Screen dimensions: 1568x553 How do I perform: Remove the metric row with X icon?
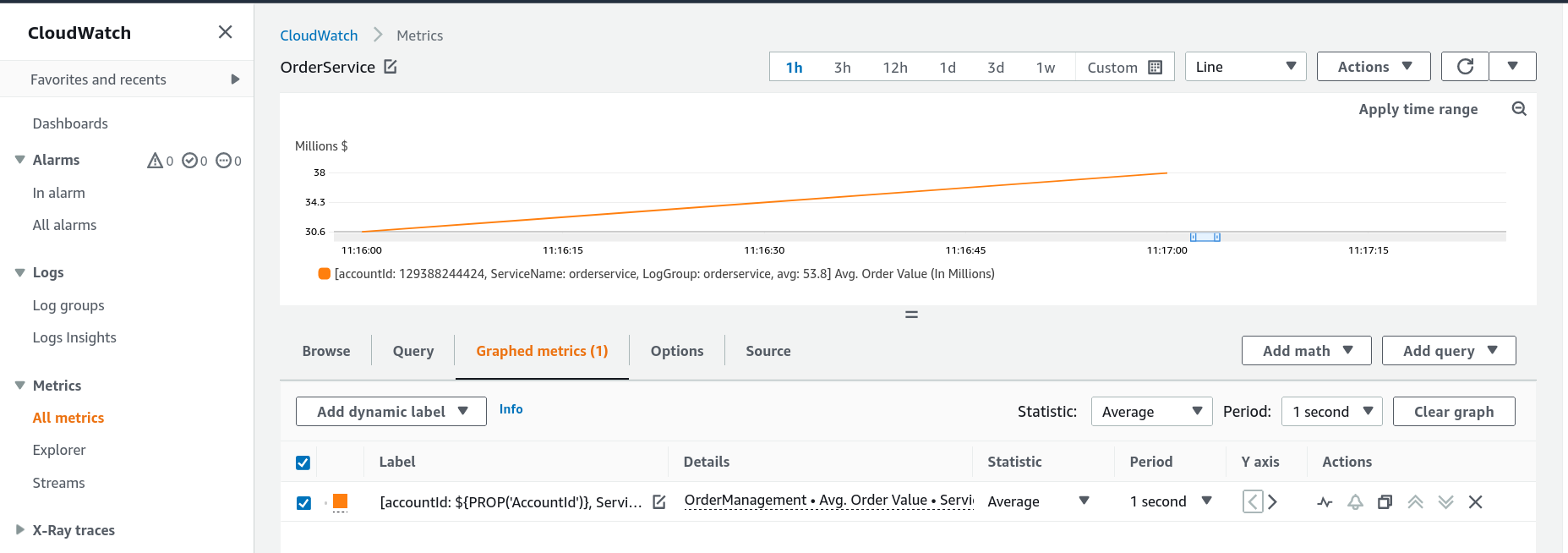pyautogui.click(x=1476, y=502)
